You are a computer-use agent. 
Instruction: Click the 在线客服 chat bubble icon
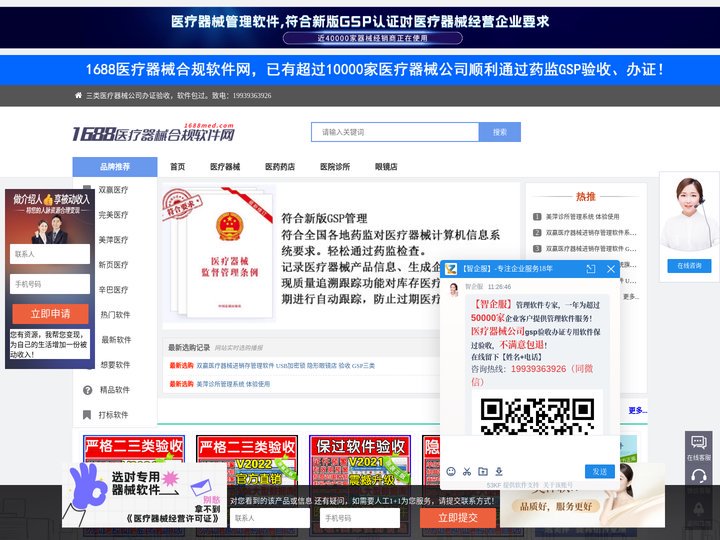click(x=698, y=443)
